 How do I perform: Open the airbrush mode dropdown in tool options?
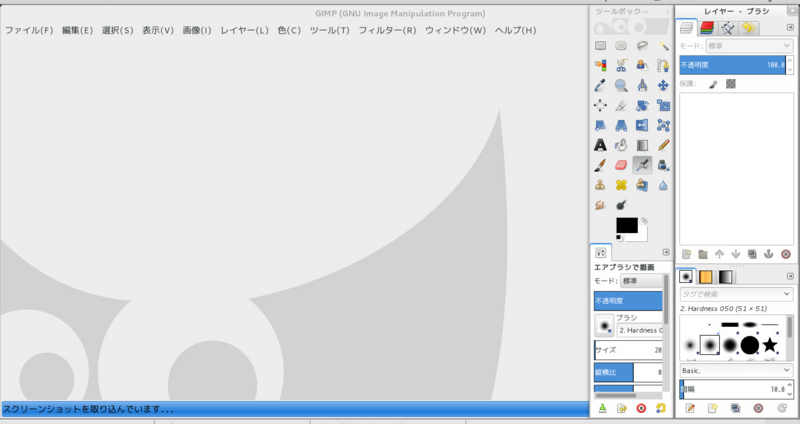(641, 281)
